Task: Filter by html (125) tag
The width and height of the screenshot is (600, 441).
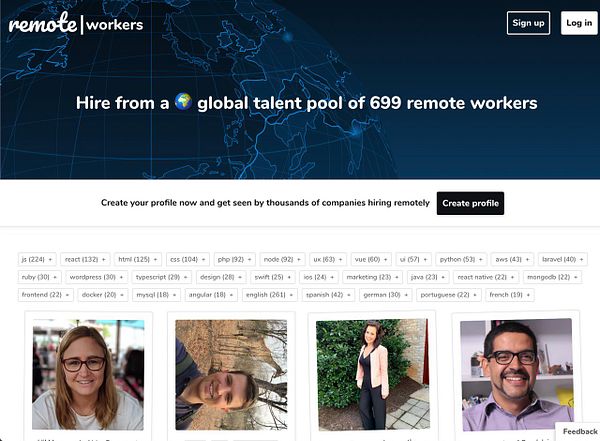Action: pos(138,259)
